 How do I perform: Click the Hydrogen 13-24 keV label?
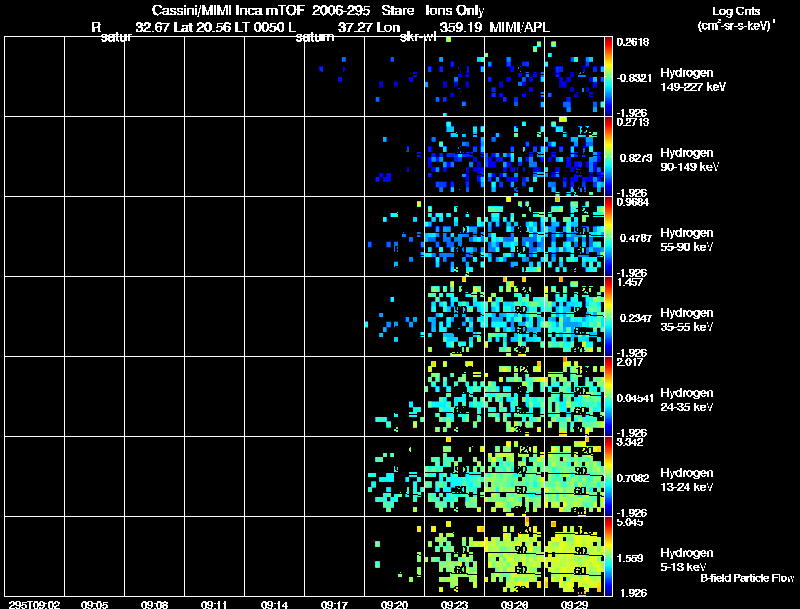pyautogui.click(x=687, y=480)
